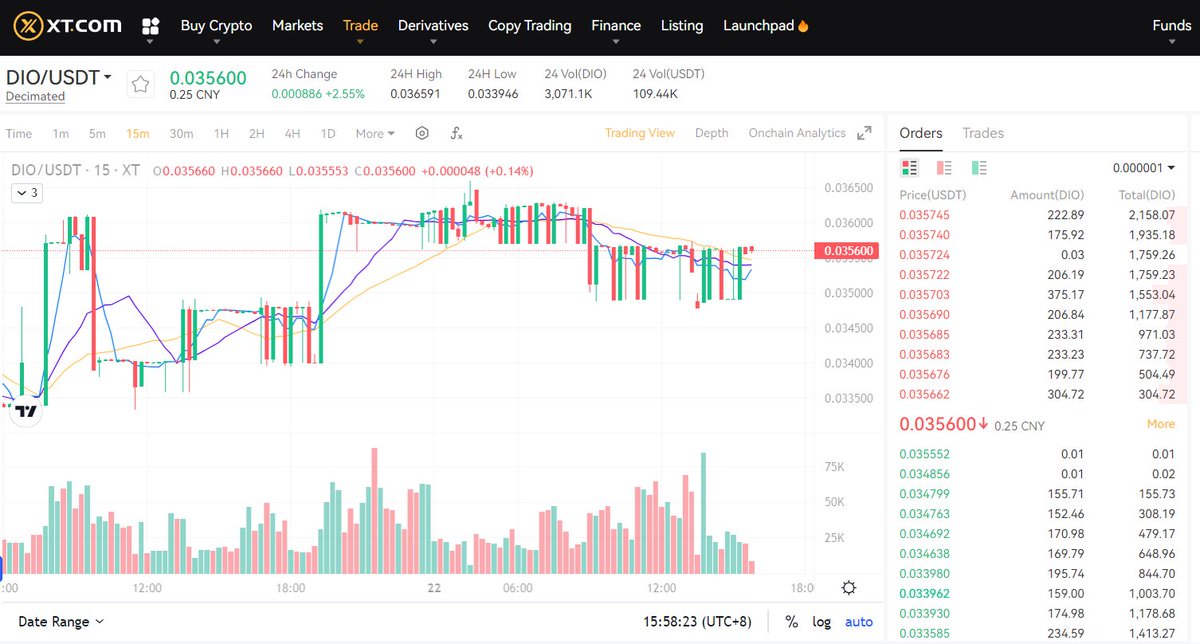Image resolution: width=1200 pixels, height=644 pixels.
Task: Open Copy Trading page
Action: 530,26
